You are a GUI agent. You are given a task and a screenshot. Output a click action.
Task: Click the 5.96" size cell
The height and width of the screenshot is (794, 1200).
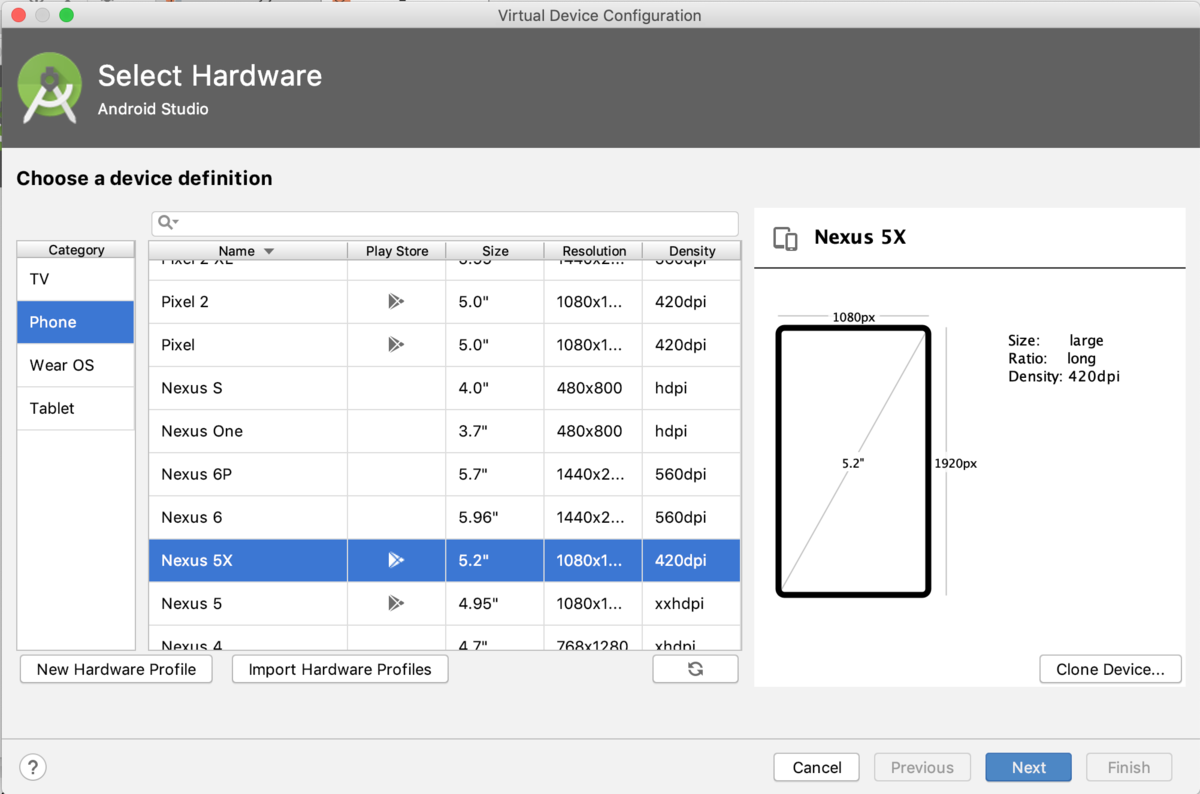click(x=495, y=517)
